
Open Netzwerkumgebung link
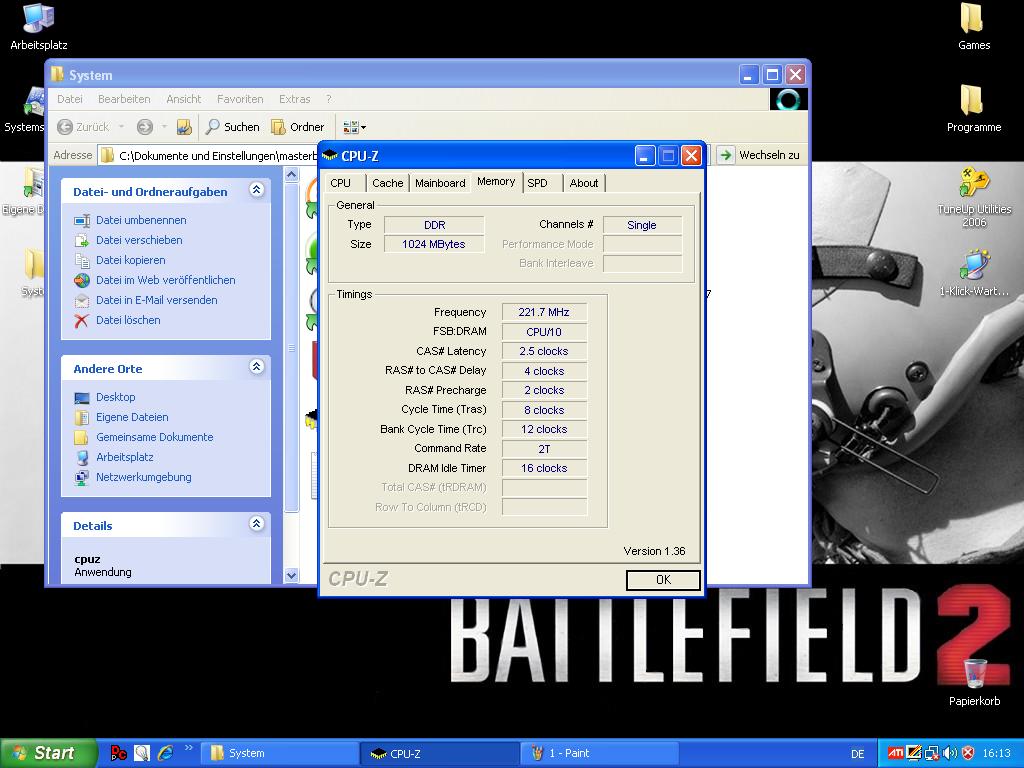(144, 477)
